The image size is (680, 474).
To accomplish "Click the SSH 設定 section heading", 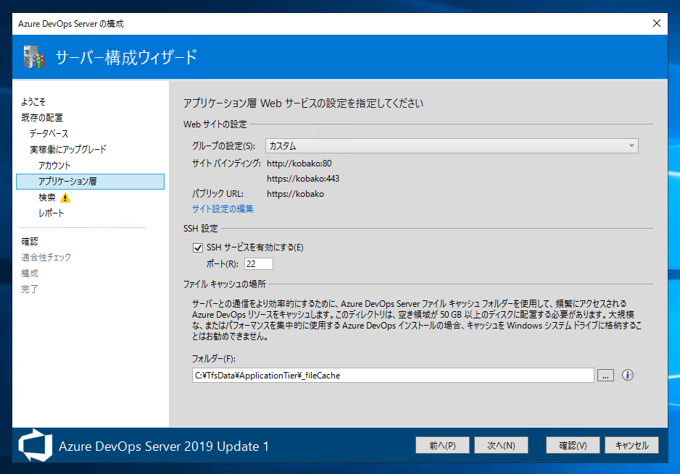I will (x=200, y=229).
